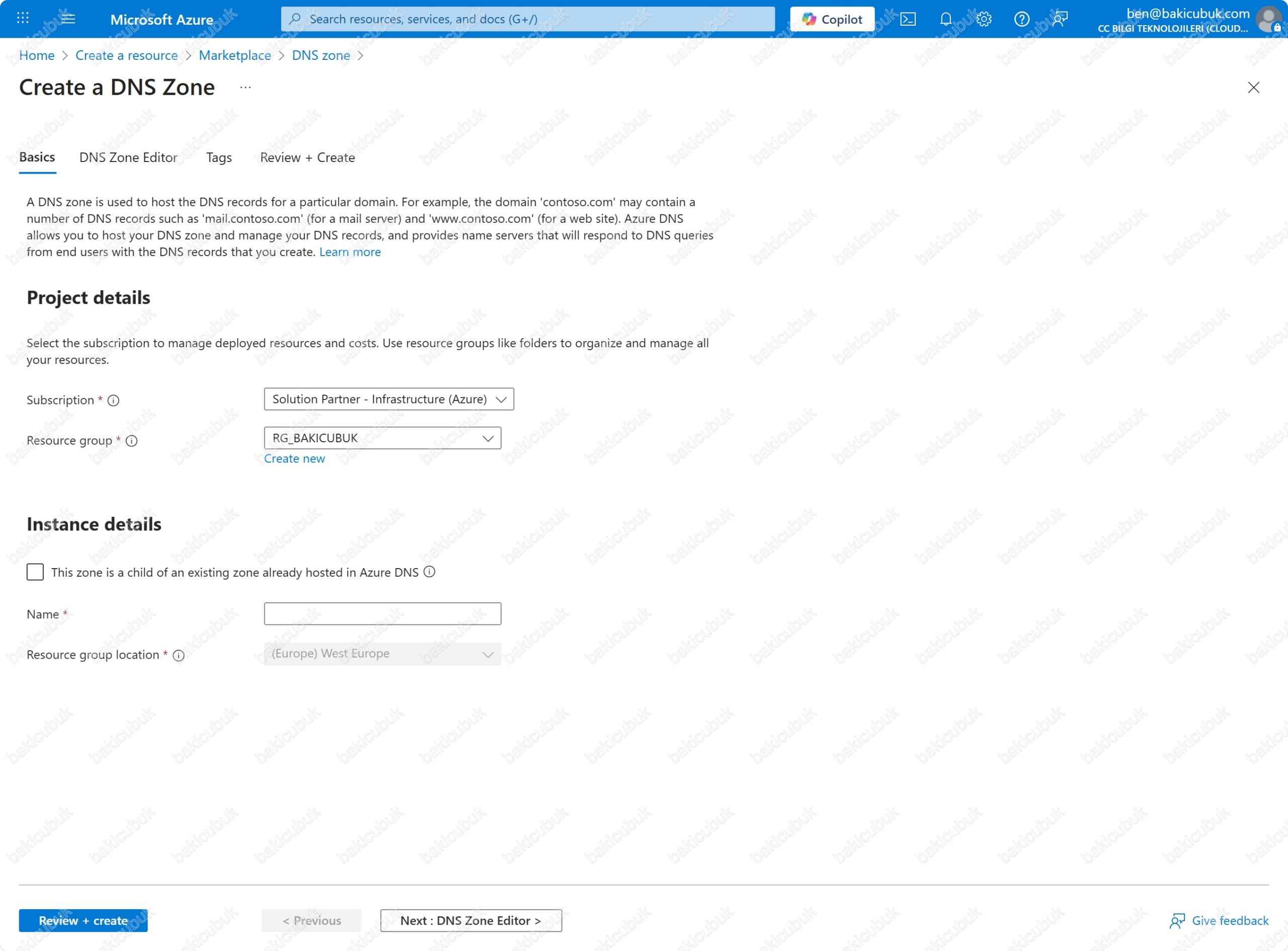Click the Copilot button
1288x951 pixels.
coord(832,19)
